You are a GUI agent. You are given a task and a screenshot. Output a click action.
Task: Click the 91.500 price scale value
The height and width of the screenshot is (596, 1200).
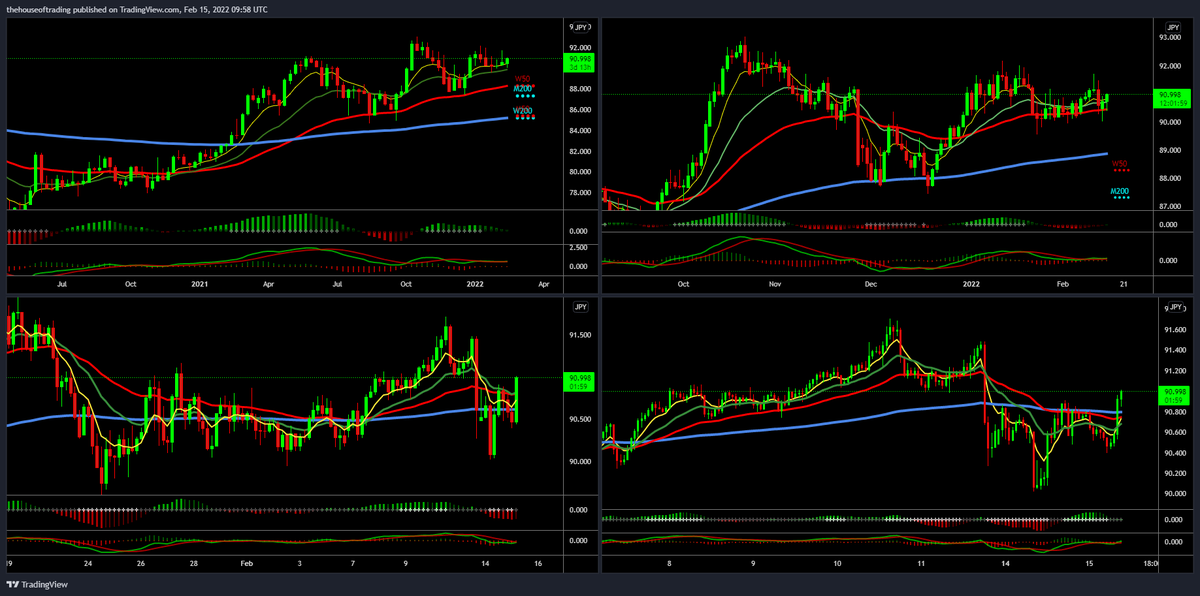tap(580, 336)
